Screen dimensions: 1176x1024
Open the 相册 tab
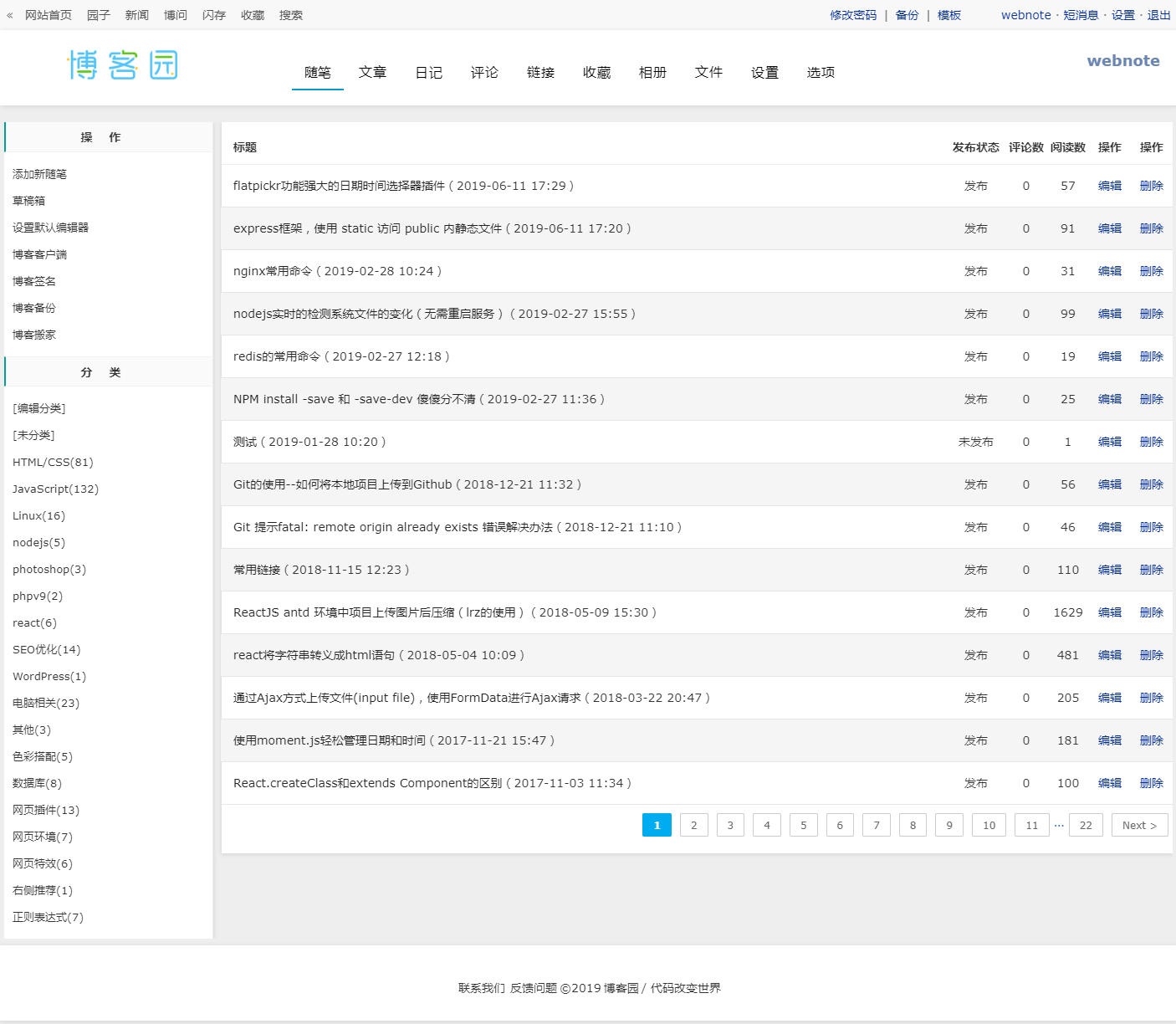[x=653, y=73]
